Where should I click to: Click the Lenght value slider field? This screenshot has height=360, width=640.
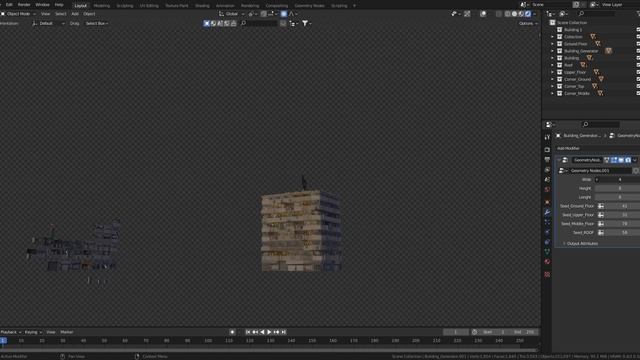tap(617, 197)
